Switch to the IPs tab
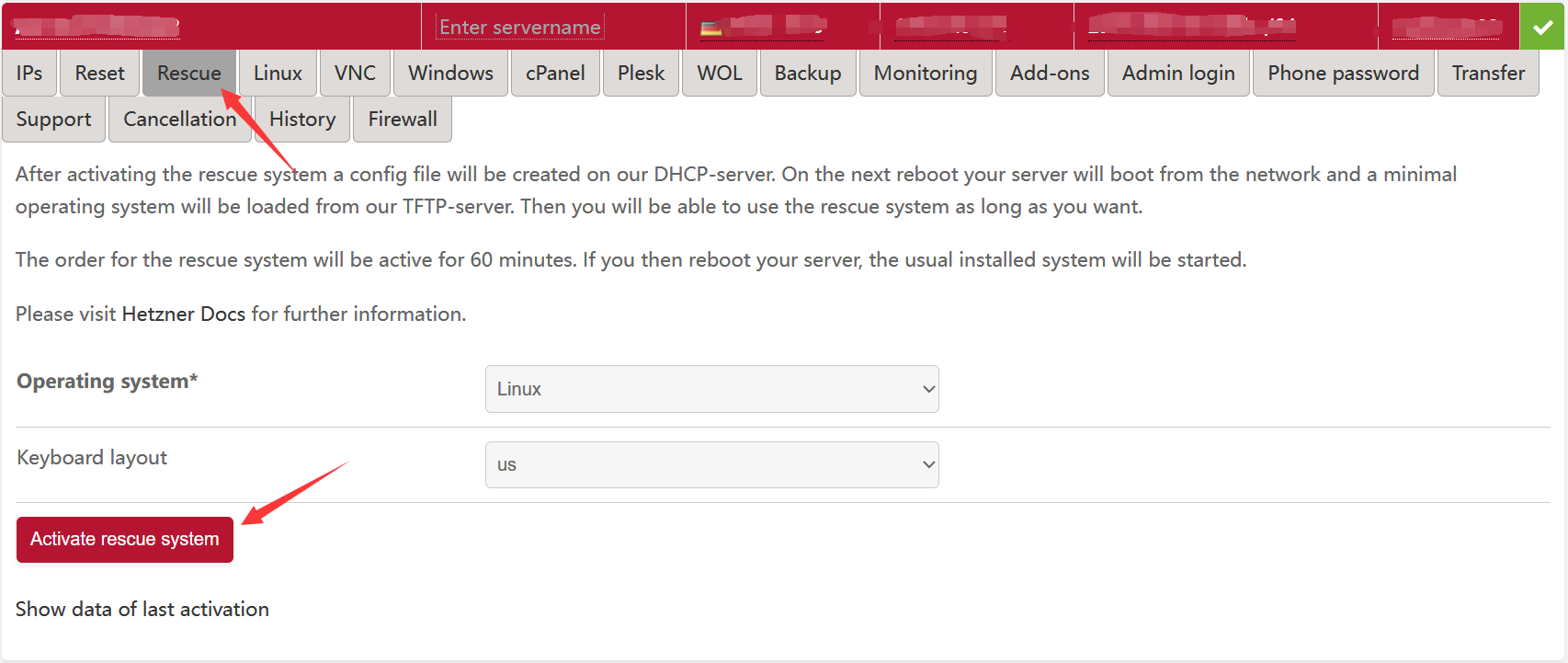This screenshot has height=663, width=1568. coord(29,74)
